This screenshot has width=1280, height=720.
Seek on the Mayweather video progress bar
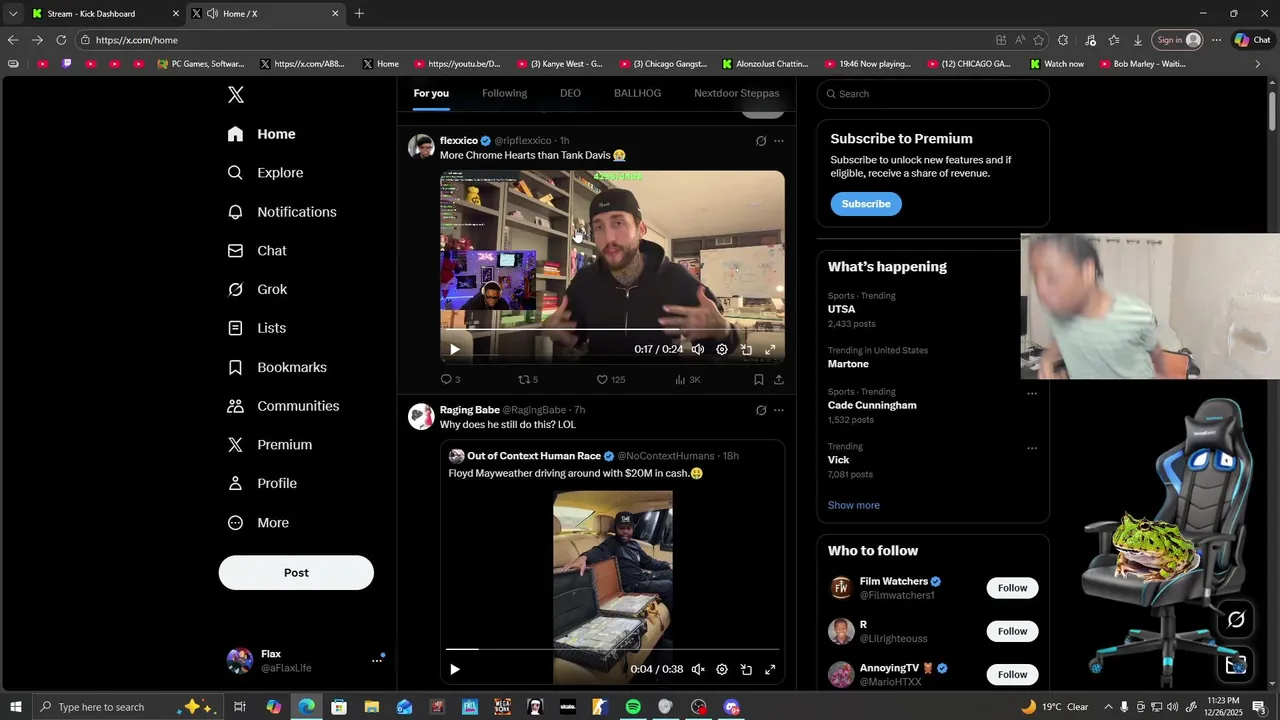(612, 649)
